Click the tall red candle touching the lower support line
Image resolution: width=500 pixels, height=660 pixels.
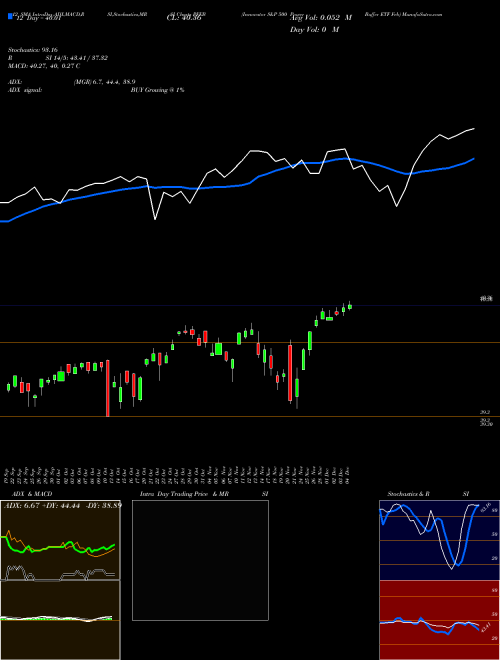108,388
